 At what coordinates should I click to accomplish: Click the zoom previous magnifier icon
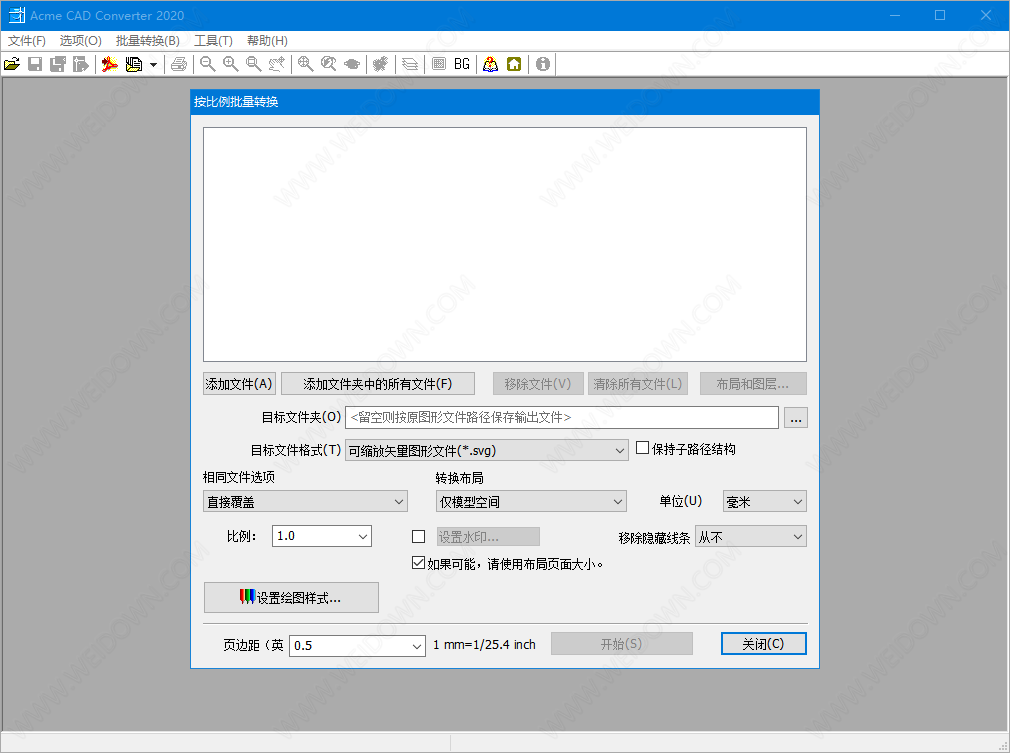point(329,64)
